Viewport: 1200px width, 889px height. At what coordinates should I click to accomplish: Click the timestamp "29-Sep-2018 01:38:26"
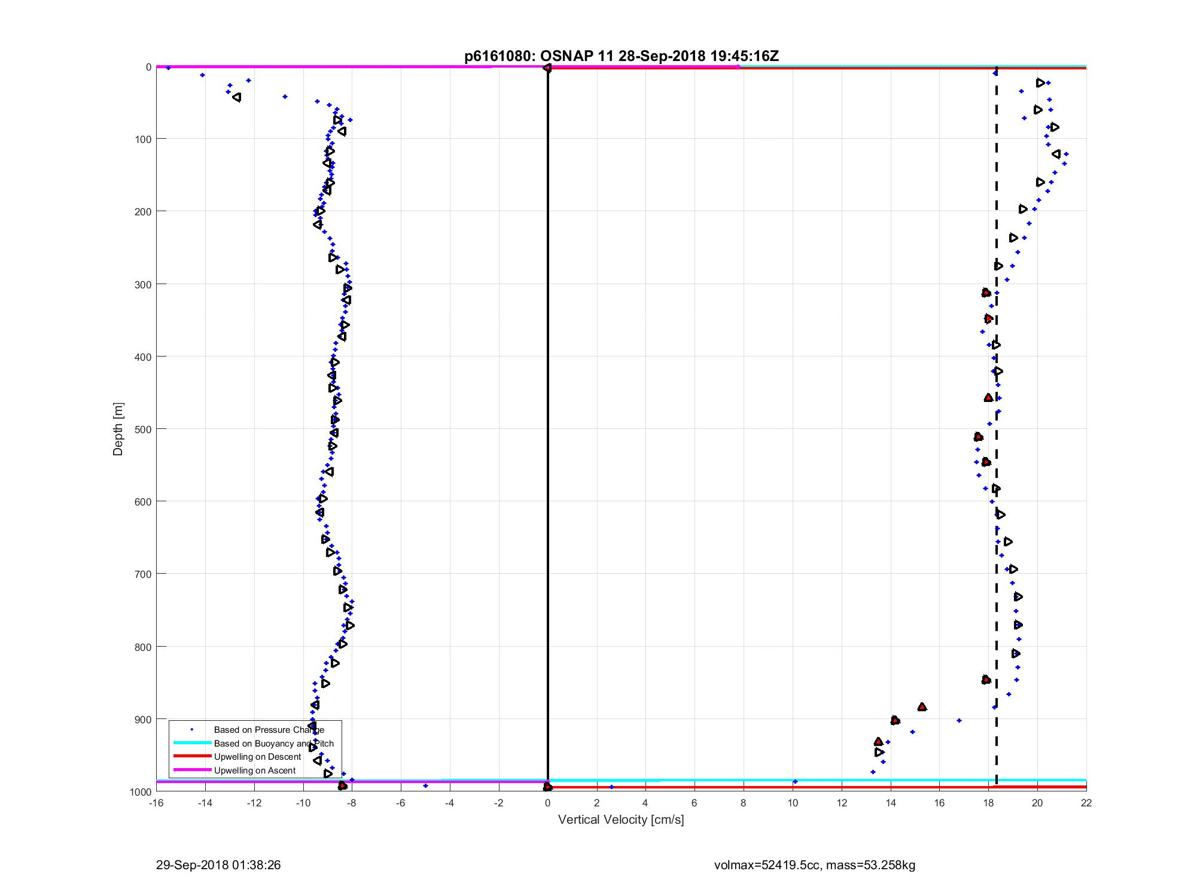coord(218,864)
